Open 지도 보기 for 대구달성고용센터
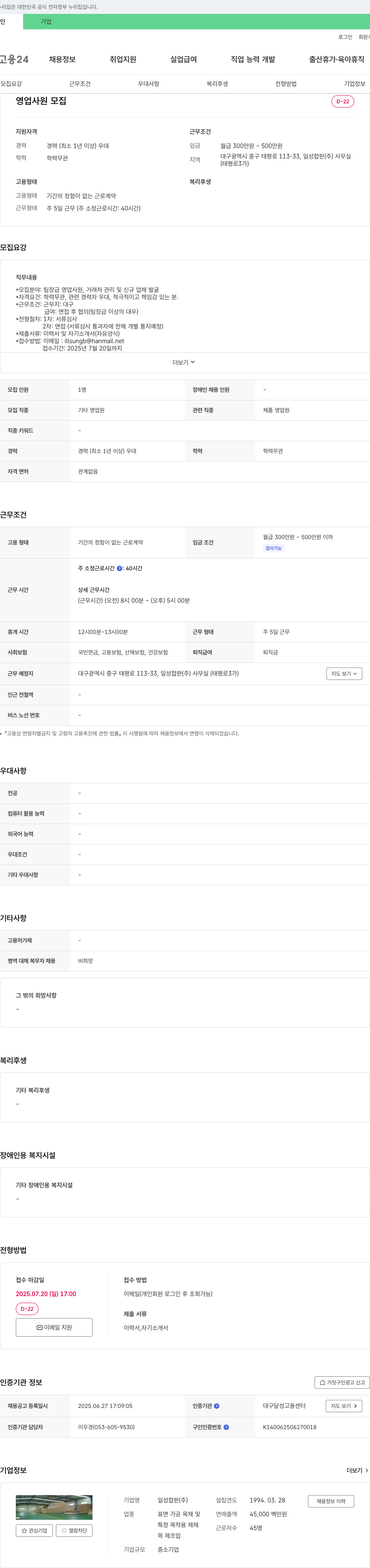The height and width of the screenshot is (1568, 370). pos(345,1406)
